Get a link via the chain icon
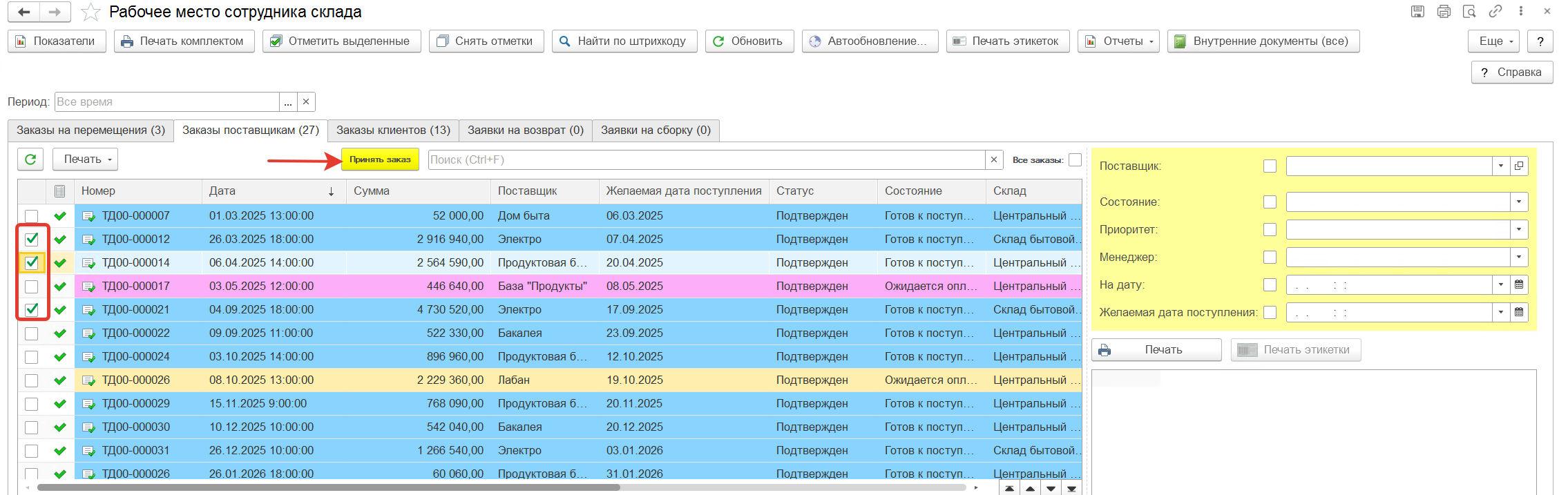Image resolution: width=1568 pixels, height=495 pixels. (1495, 11)
